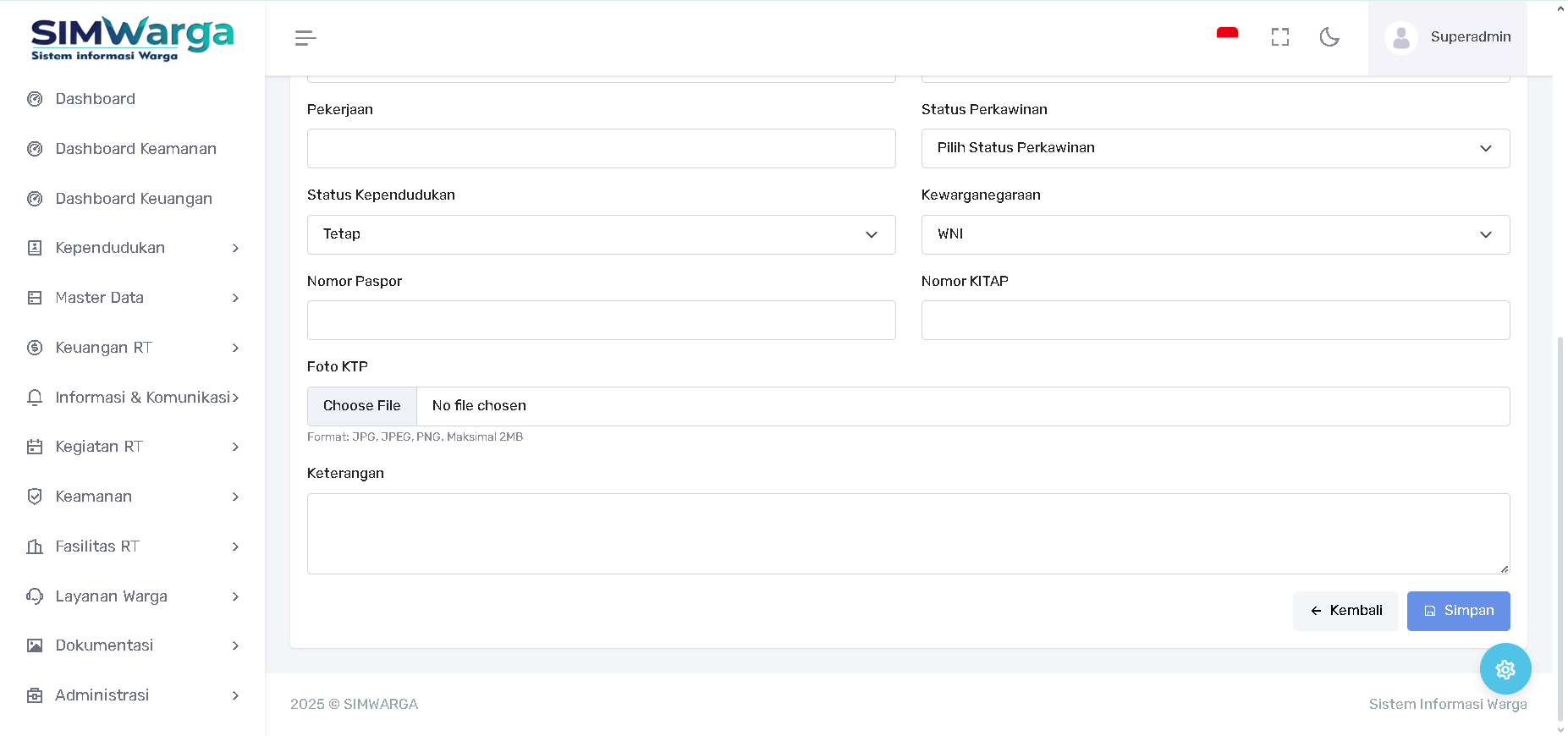
Task: Toggle fullscreen mode icon
Action: tap(1279, 37)
